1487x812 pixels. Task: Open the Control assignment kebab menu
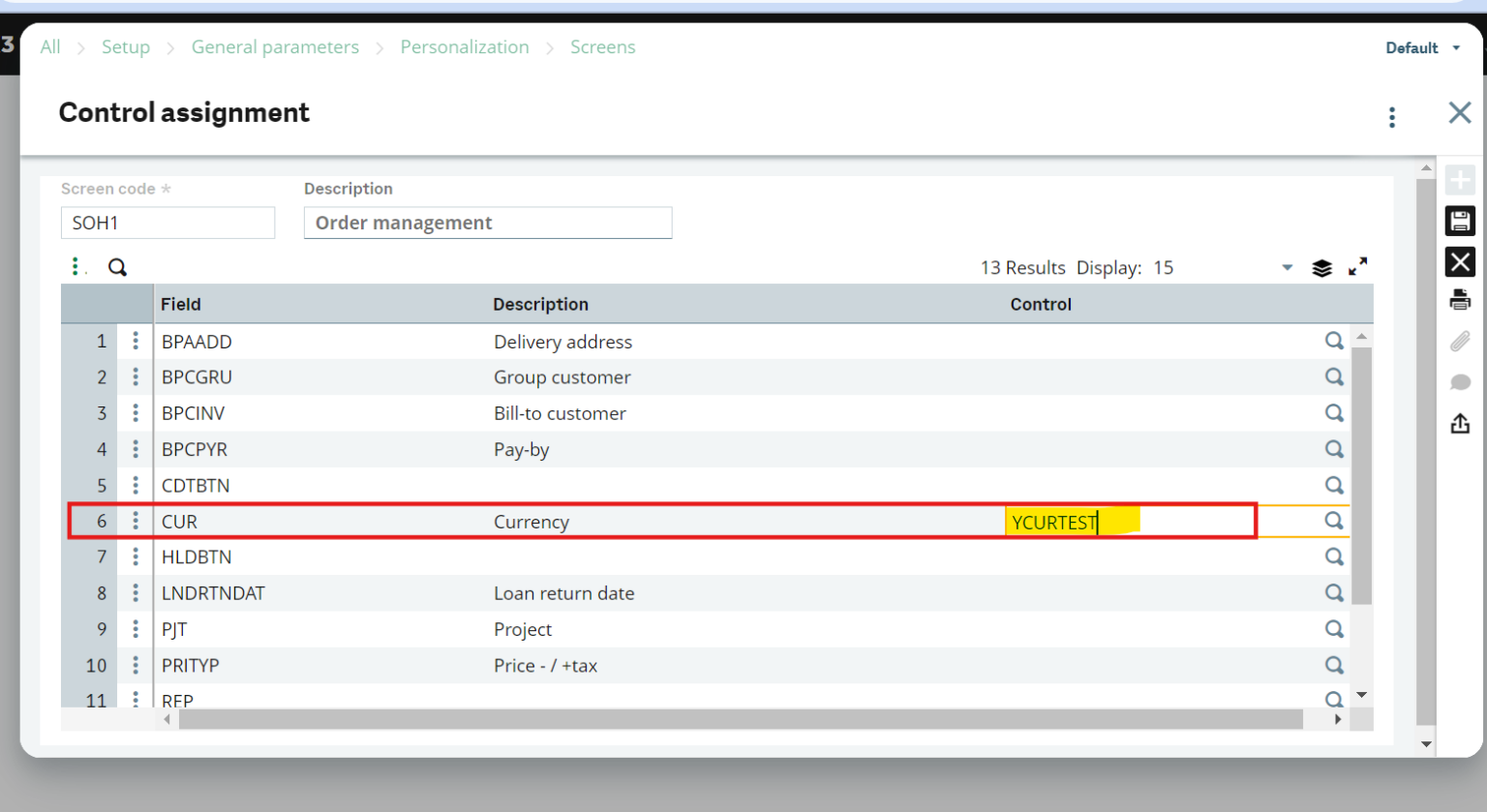(1392, 116)
